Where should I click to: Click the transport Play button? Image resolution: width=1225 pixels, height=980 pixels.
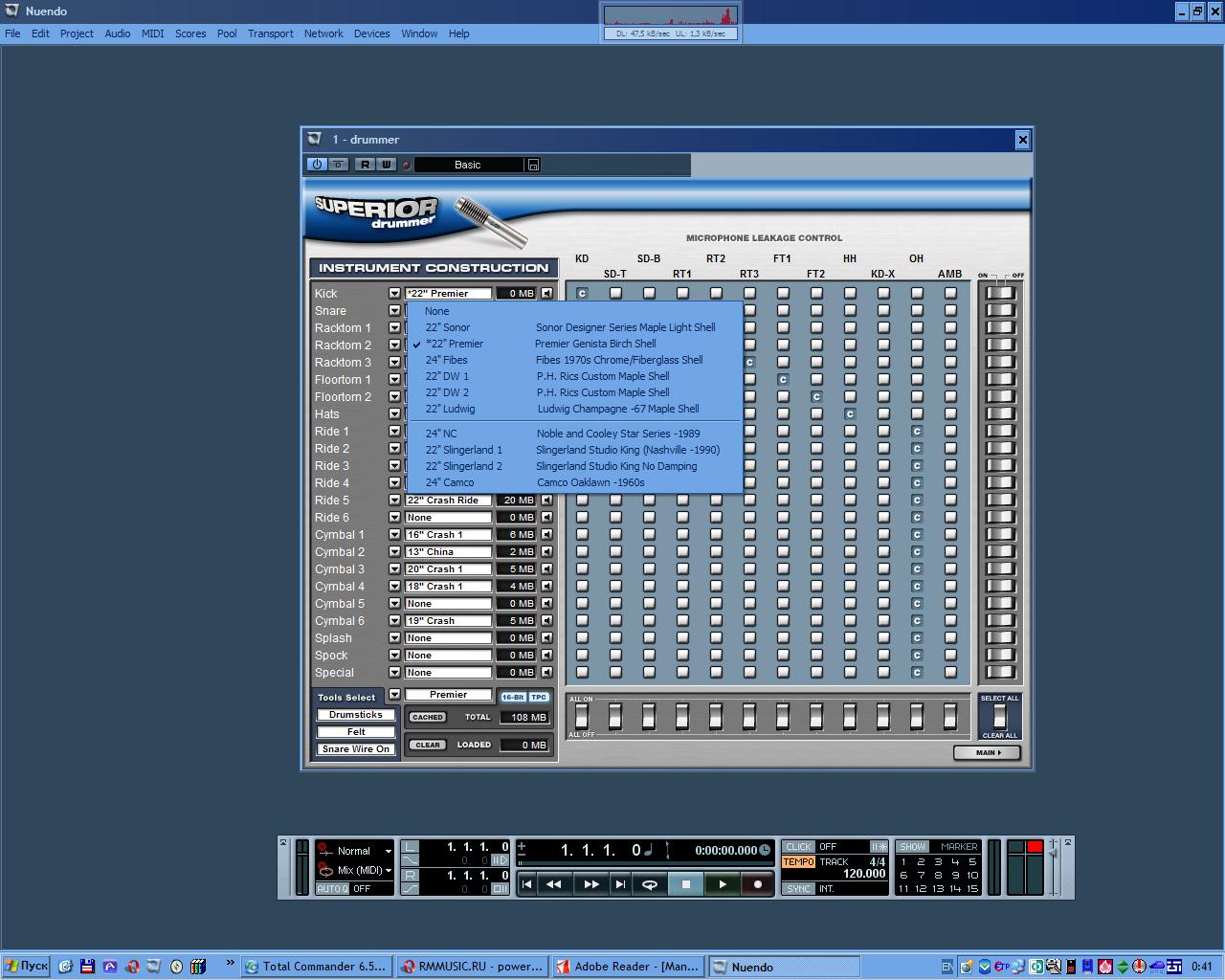coord(723,884)
